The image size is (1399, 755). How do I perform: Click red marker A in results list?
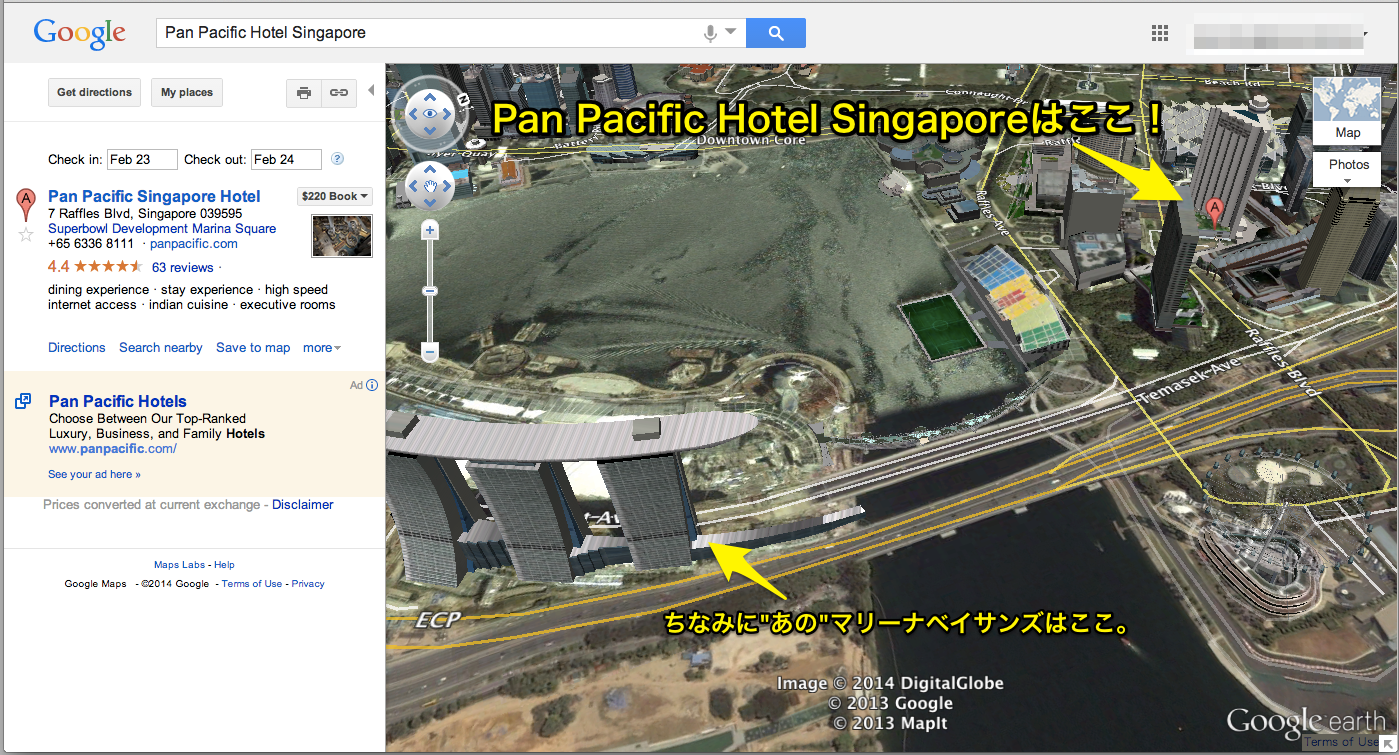click(26, 204)
